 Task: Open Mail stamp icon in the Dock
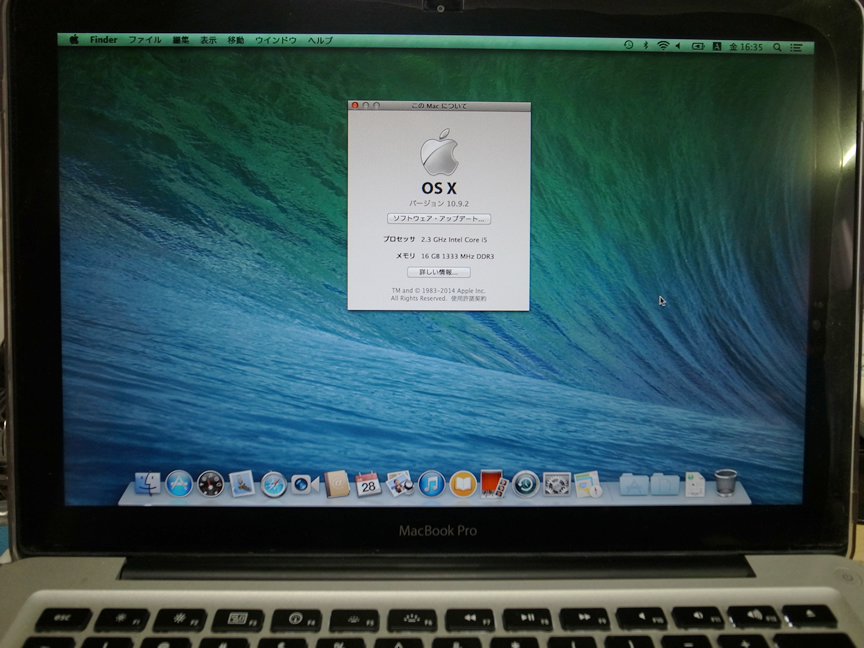pyautogui.click(x=242, y=484)
